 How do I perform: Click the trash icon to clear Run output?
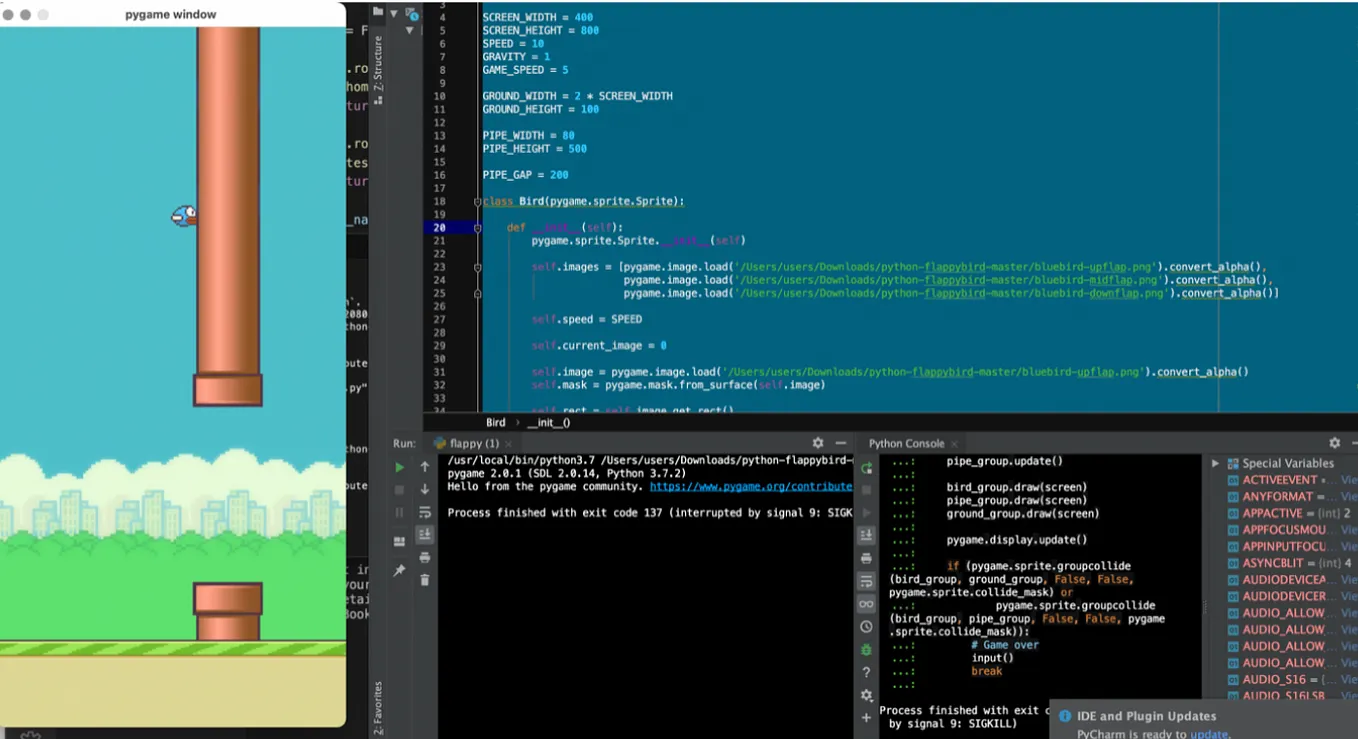coord(425,580)
